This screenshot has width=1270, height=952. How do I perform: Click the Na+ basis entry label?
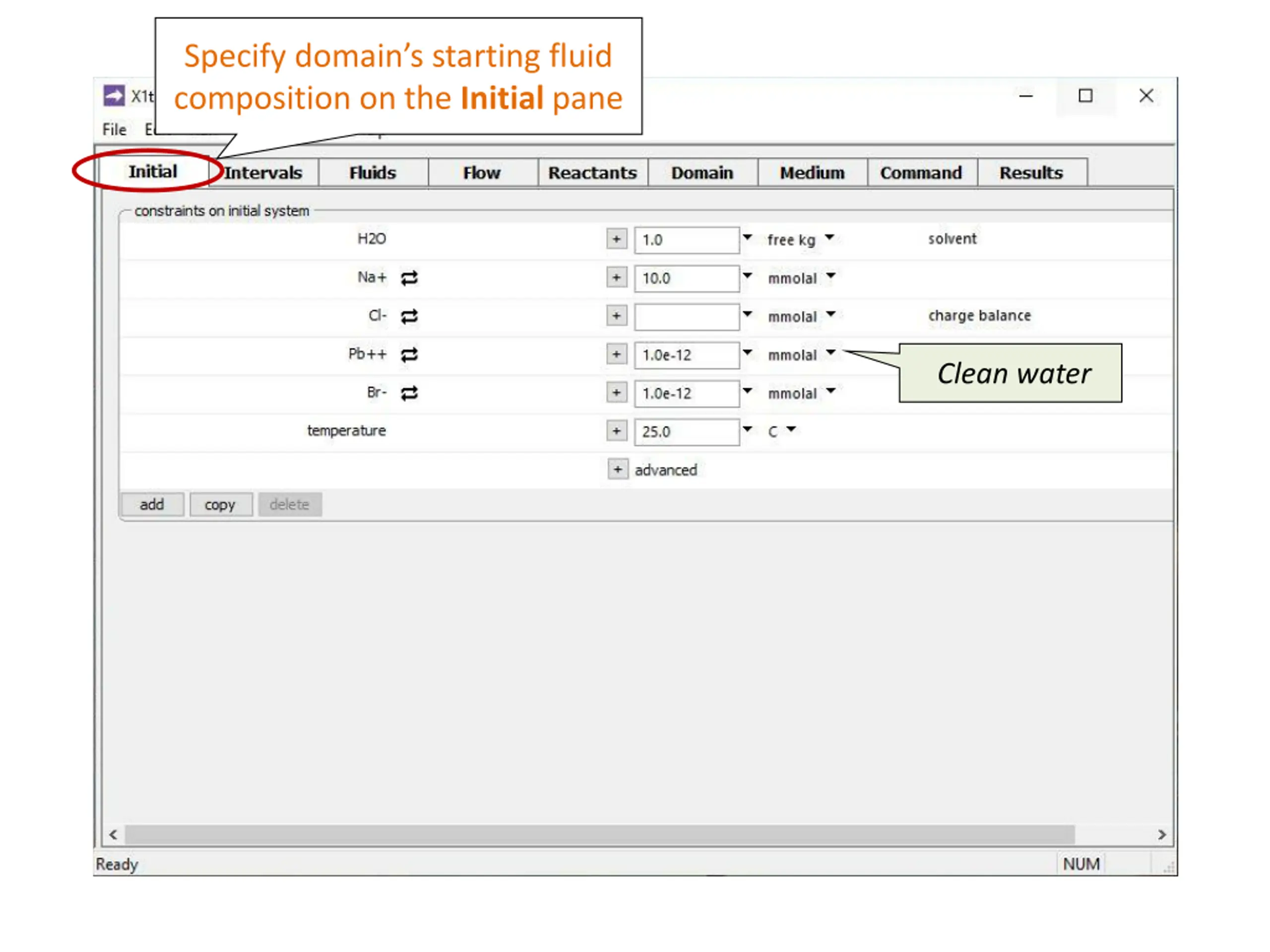[372, 277]
